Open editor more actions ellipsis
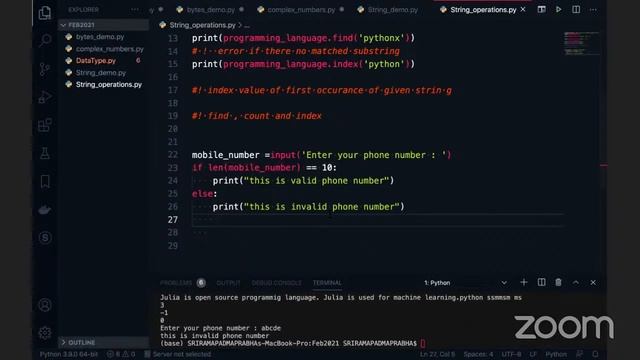The width and height of the screenshot is (640, 360). coord(593,9)
